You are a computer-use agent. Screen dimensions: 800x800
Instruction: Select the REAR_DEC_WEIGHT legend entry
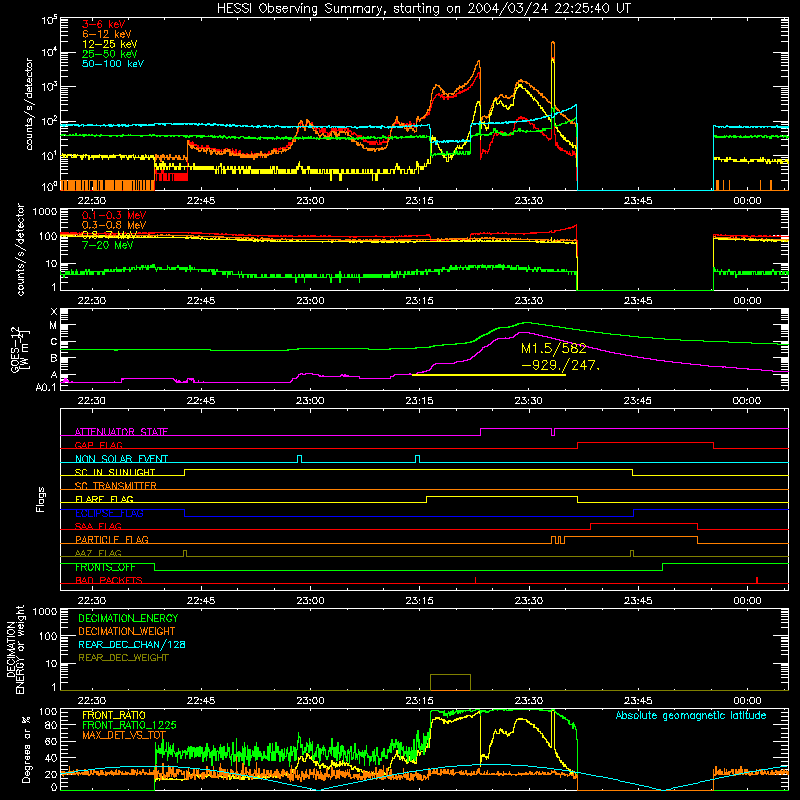click(123, 658)
